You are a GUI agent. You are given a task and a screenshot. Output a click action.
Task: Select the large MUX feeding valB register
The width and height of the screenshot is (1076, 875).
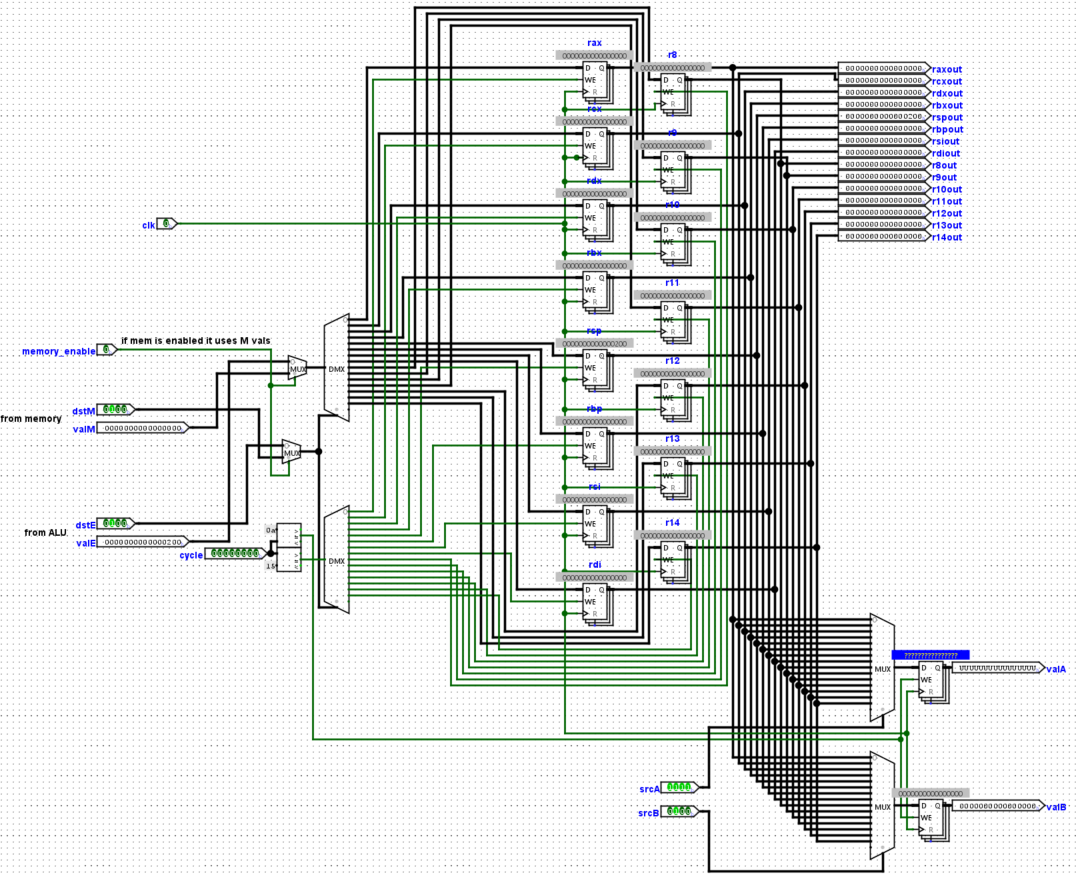882,806
